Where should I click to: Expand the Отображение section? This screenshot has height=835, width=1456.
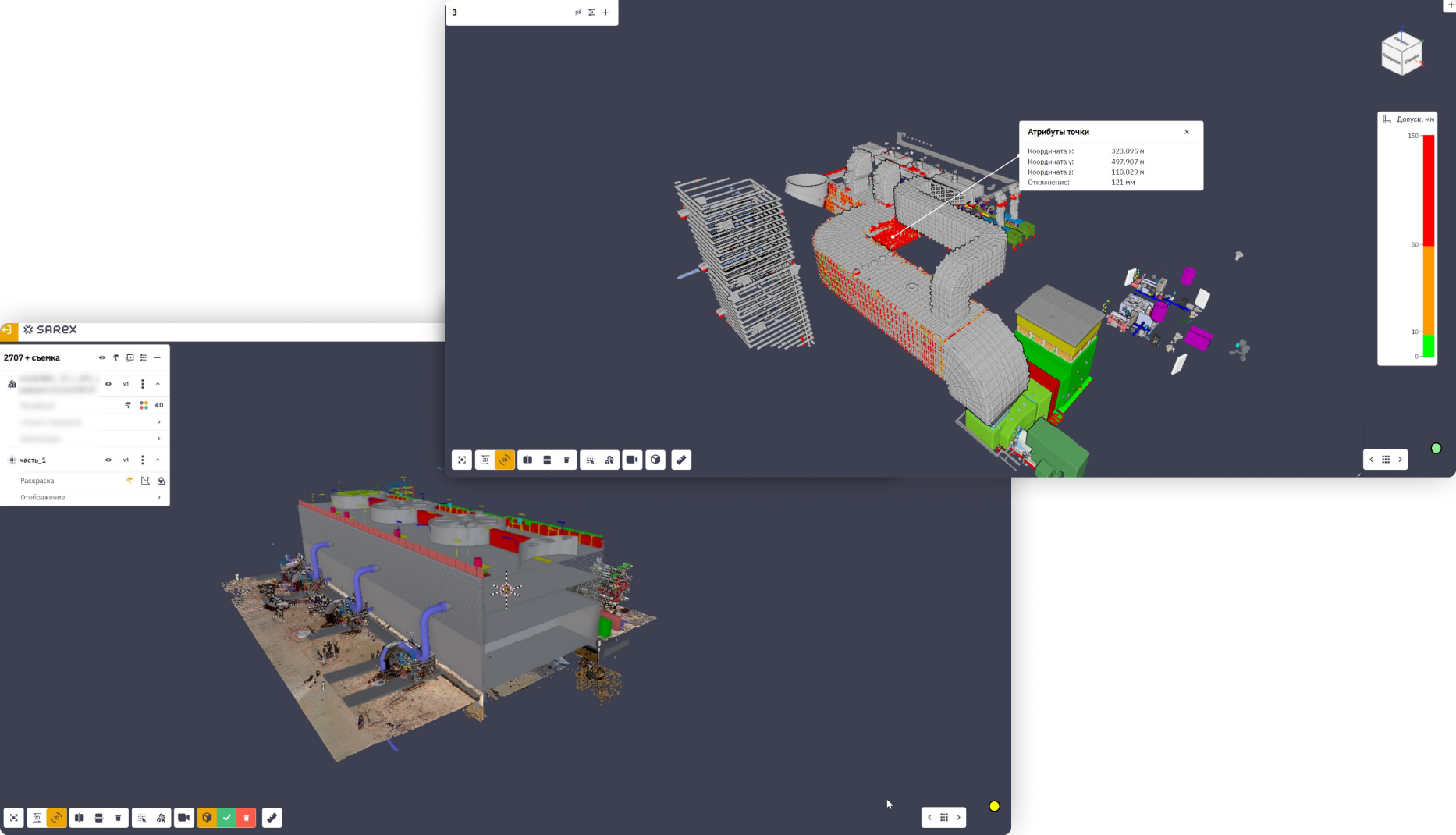point(159,497)
